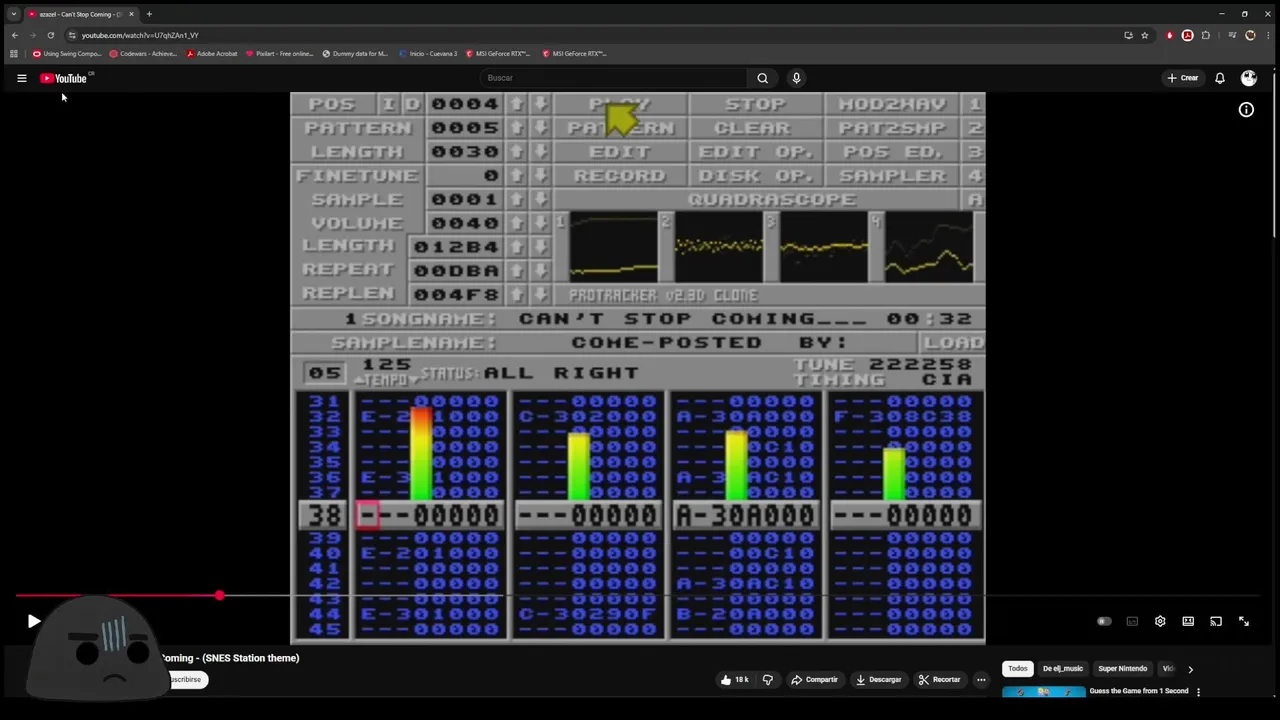Select the Todos filter chip
Viewport: 1280px width, 720px height.
[x=1017, y=669]
